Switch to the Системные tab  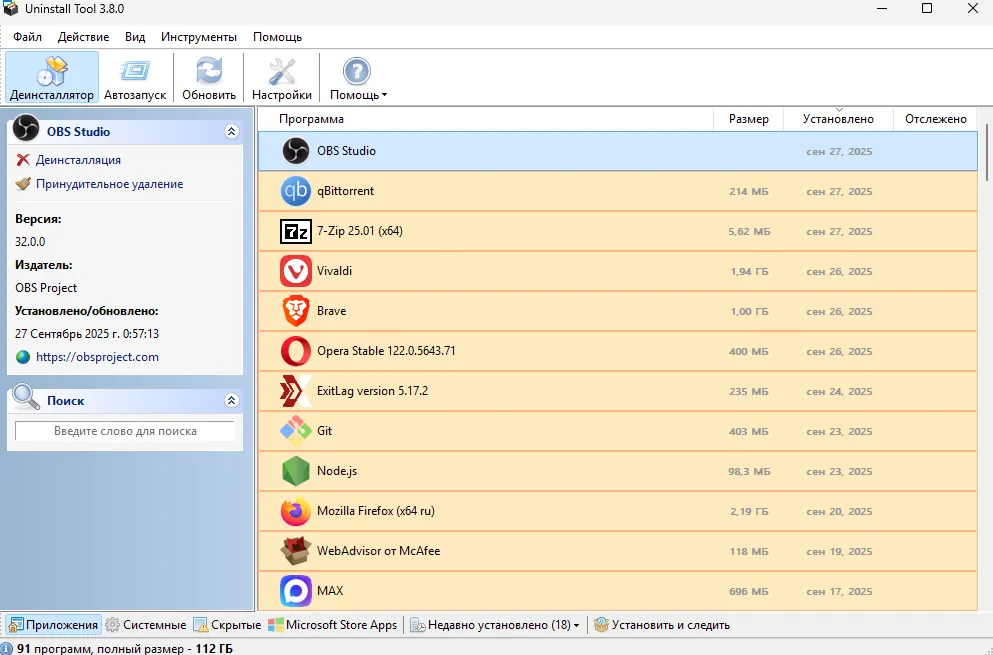point(146,625)
